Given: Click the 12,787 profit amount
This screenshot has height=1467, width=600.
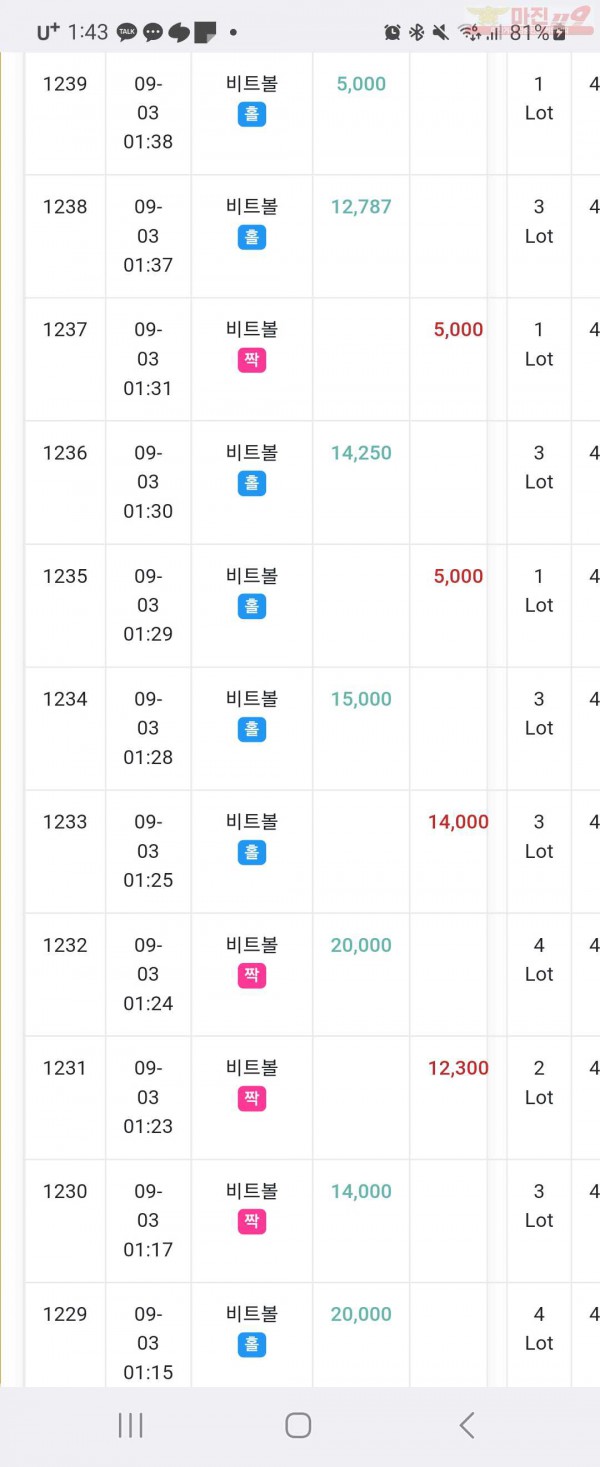Looking at the screenshot, I should [361, 207].
